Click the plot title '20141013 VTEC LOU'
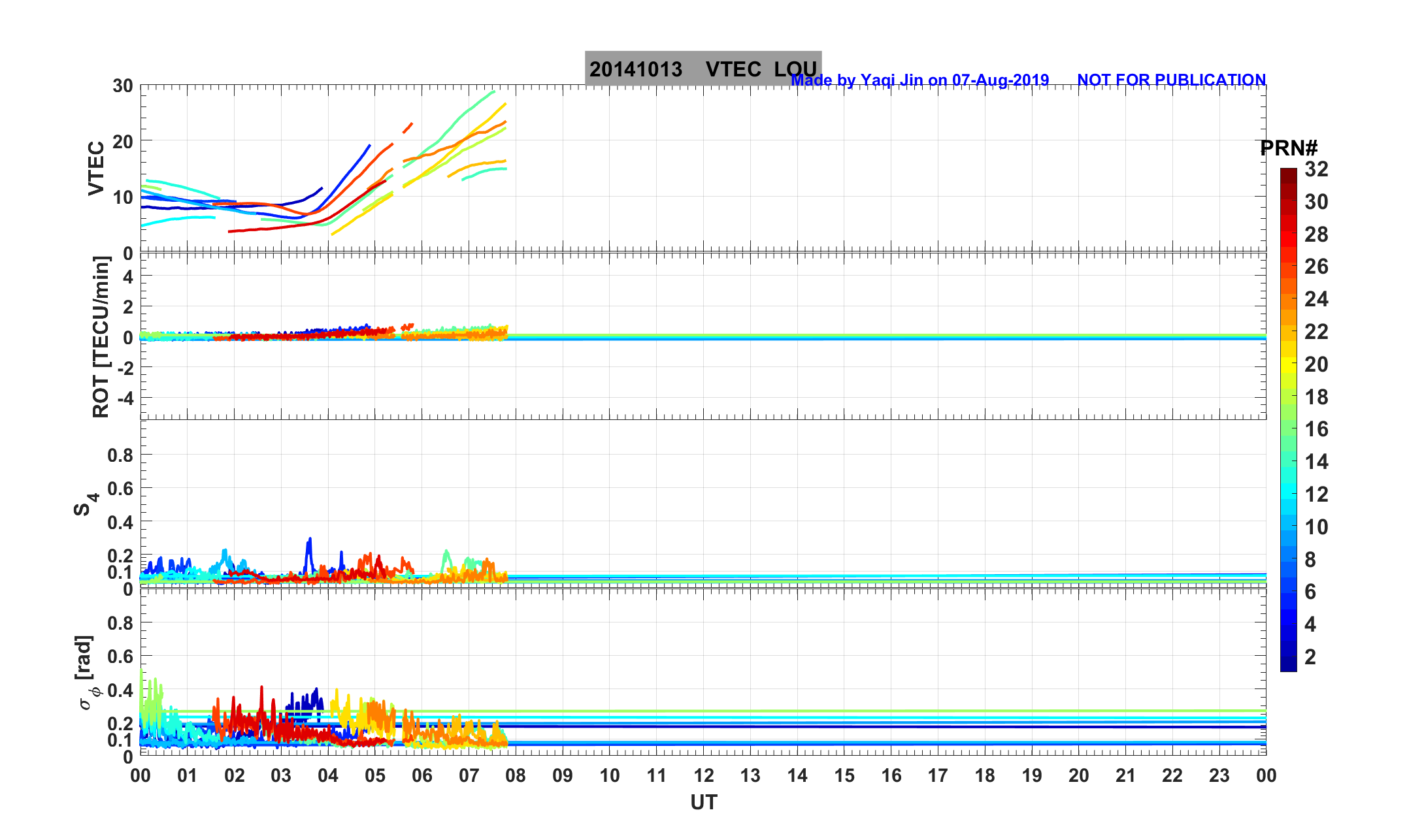1407x840 pixels. (x=703, y=69)
